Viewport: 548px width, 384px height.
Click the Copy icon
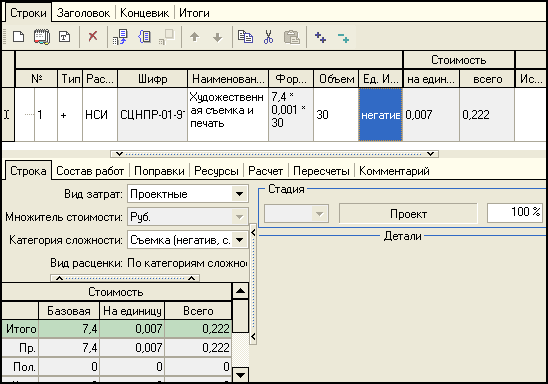(245, 37)
